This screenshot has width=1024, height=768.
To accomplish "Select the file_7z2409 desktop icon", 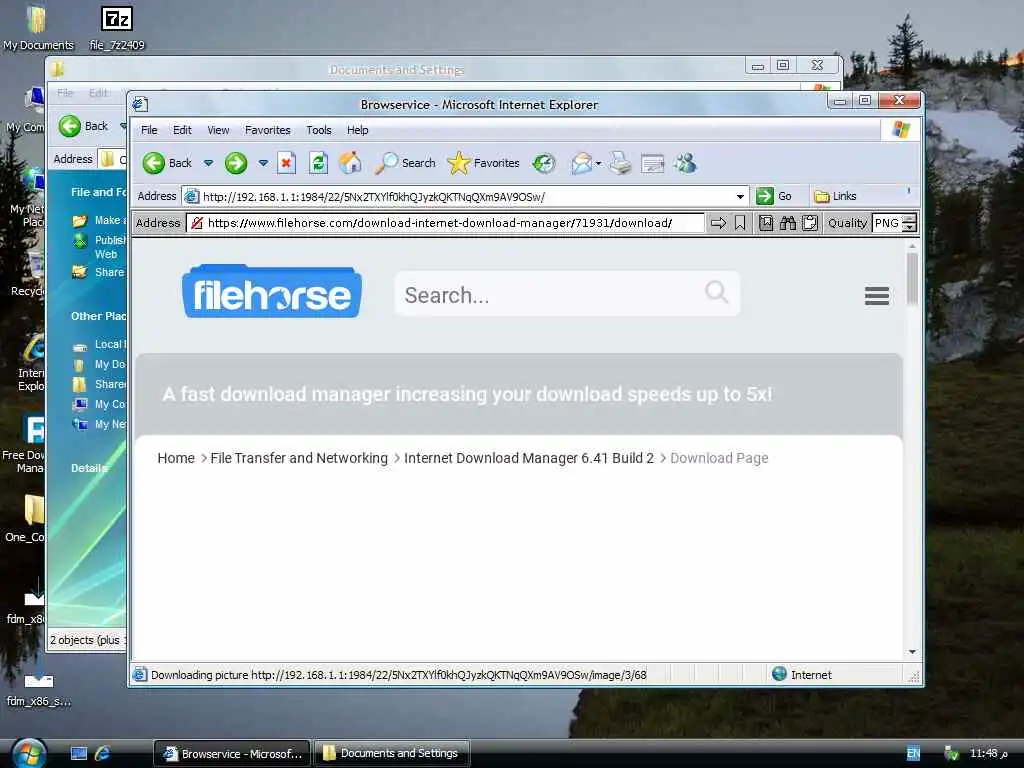I will click(117, 28).
